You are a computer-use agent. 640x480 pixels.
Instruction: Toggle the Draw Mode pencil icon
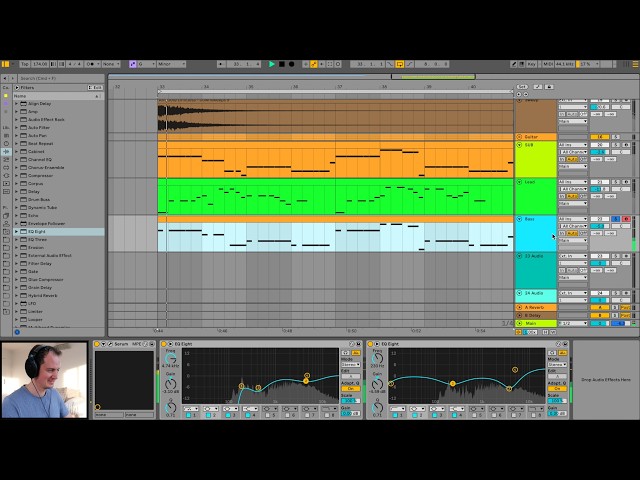tap(514, 64)
